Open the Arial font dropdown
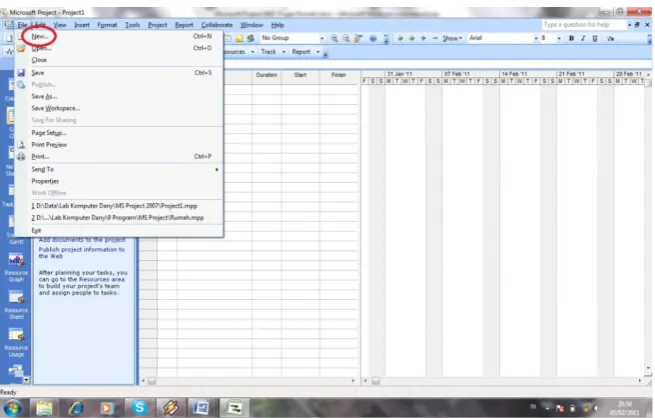 [x=536, y=38]
